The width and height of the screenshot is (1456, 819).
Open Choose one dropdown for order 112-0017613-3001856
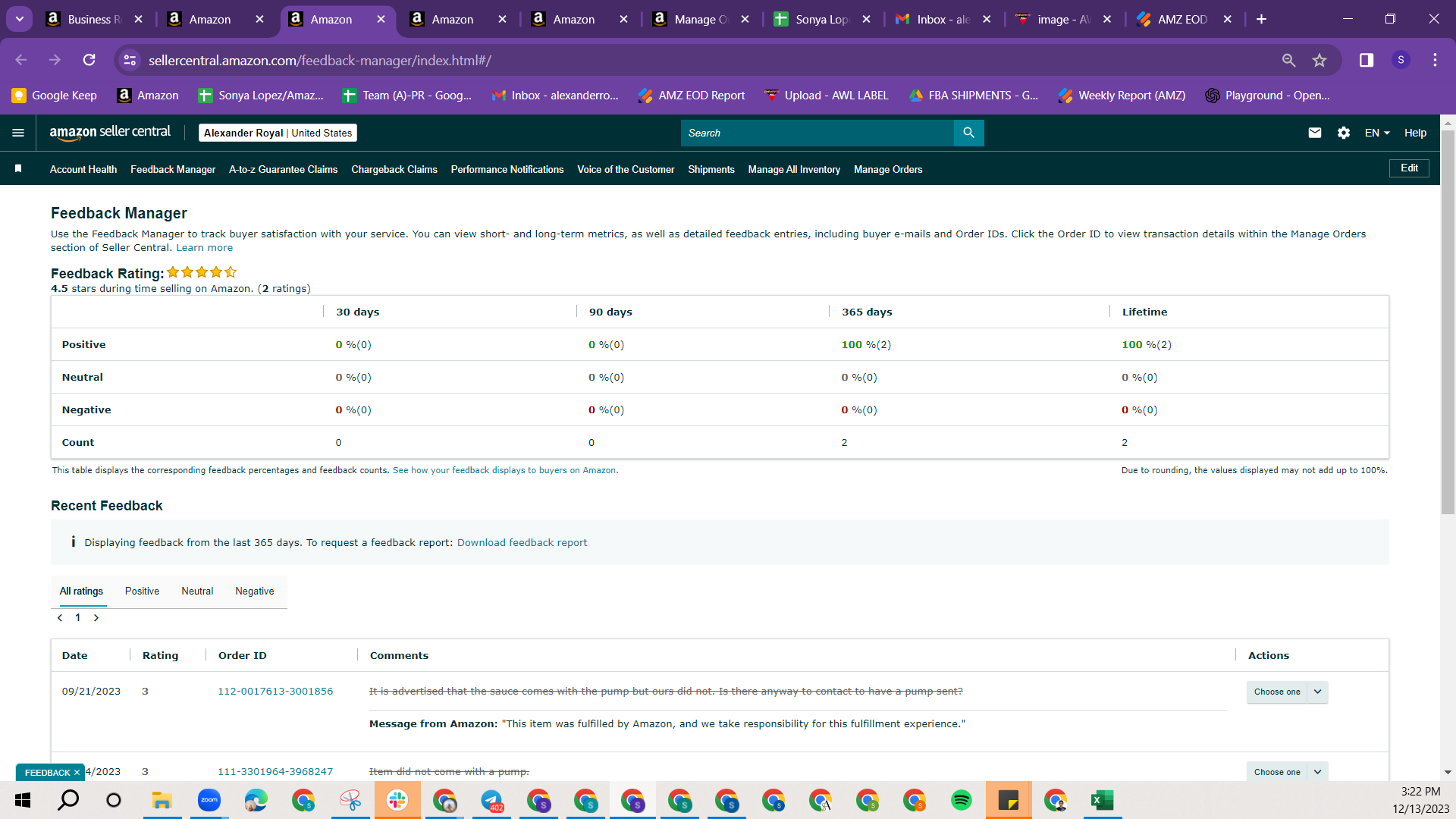(x=1287, y=692)
